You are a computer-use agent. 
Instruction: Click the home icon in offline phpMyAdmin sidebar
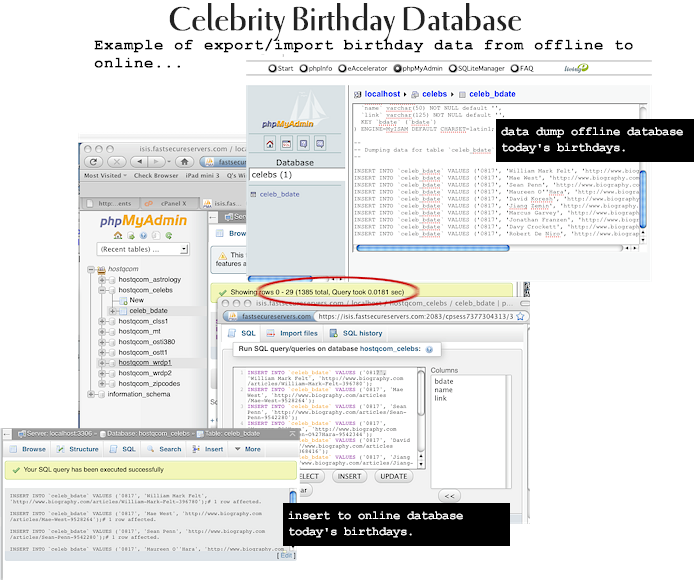tap(270, 144)
